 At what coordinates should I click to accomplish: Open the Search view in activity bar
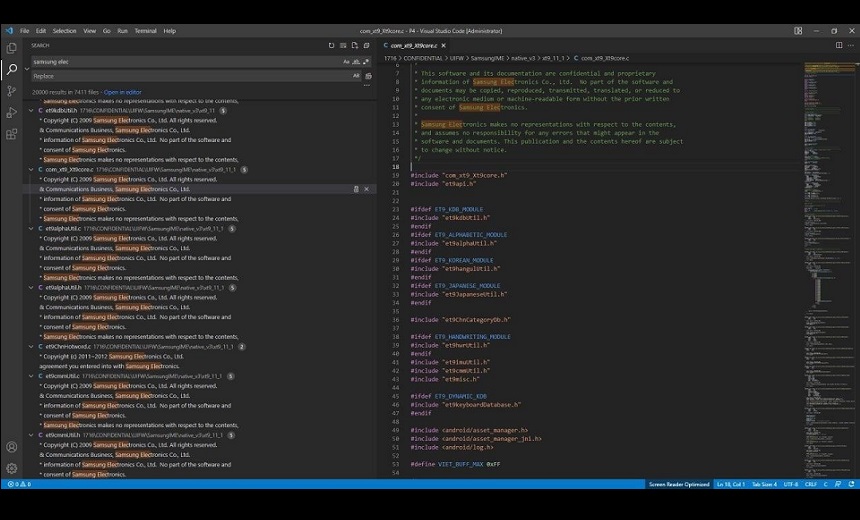tap(11, 69)
